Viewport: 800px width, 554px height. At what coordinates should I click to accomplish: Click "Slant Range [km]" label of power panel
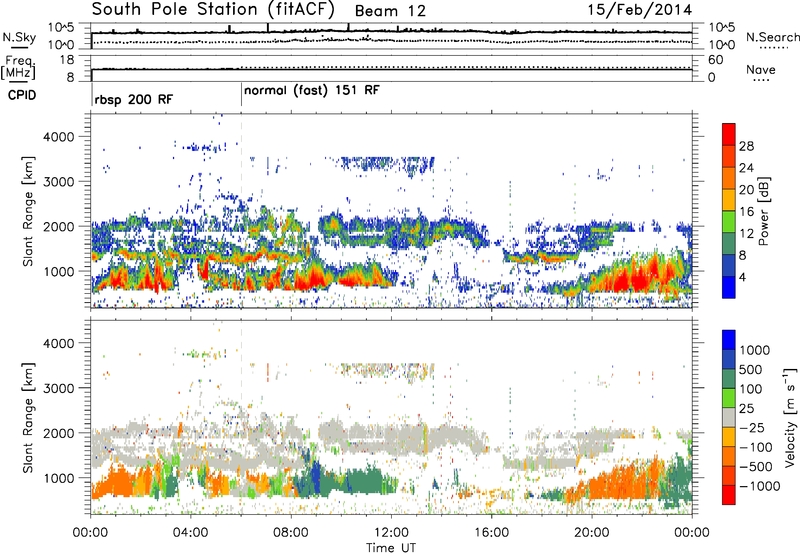(28, 211)
